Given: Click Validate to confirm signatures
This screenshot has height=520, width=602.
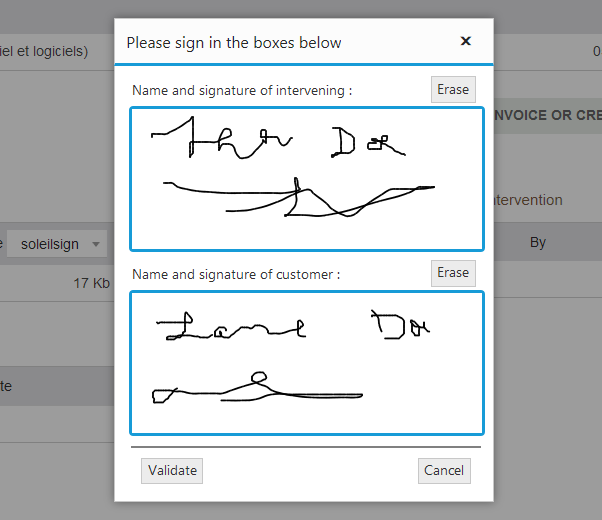Looking at the screenshot, I should pyautogui.click(x=172, y=471).
